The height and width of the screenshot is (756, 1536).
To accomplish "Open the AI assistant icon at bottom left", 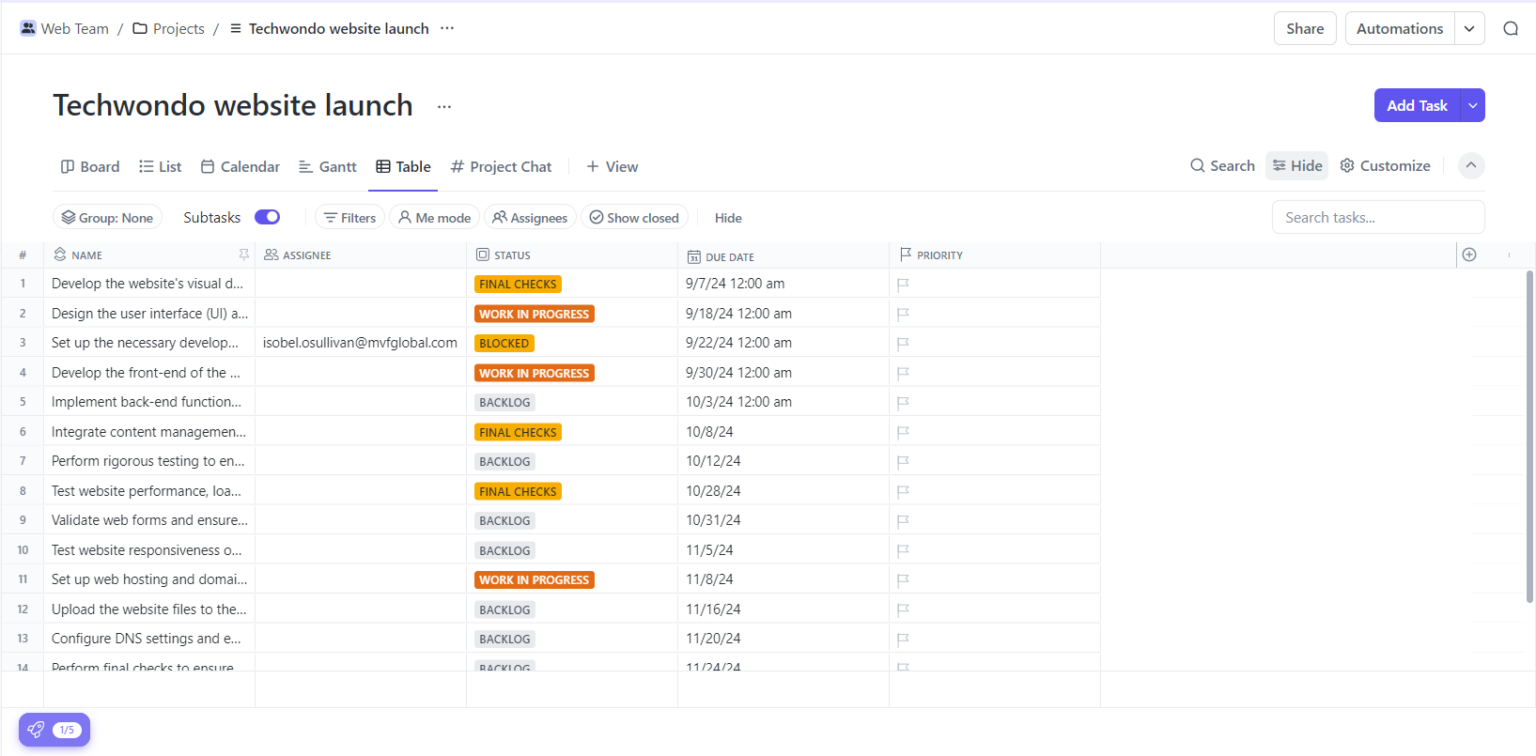I will pyautogui.click(x=36, y=729).
